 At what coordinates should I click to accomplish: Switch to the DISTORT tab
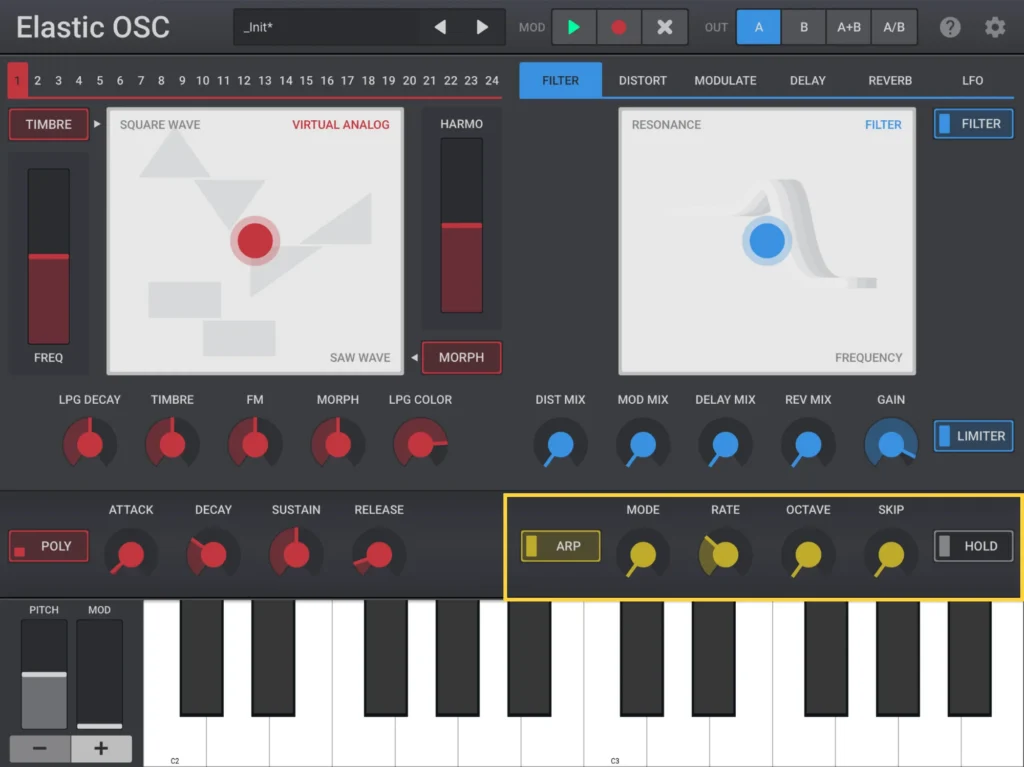coord(643,80)
